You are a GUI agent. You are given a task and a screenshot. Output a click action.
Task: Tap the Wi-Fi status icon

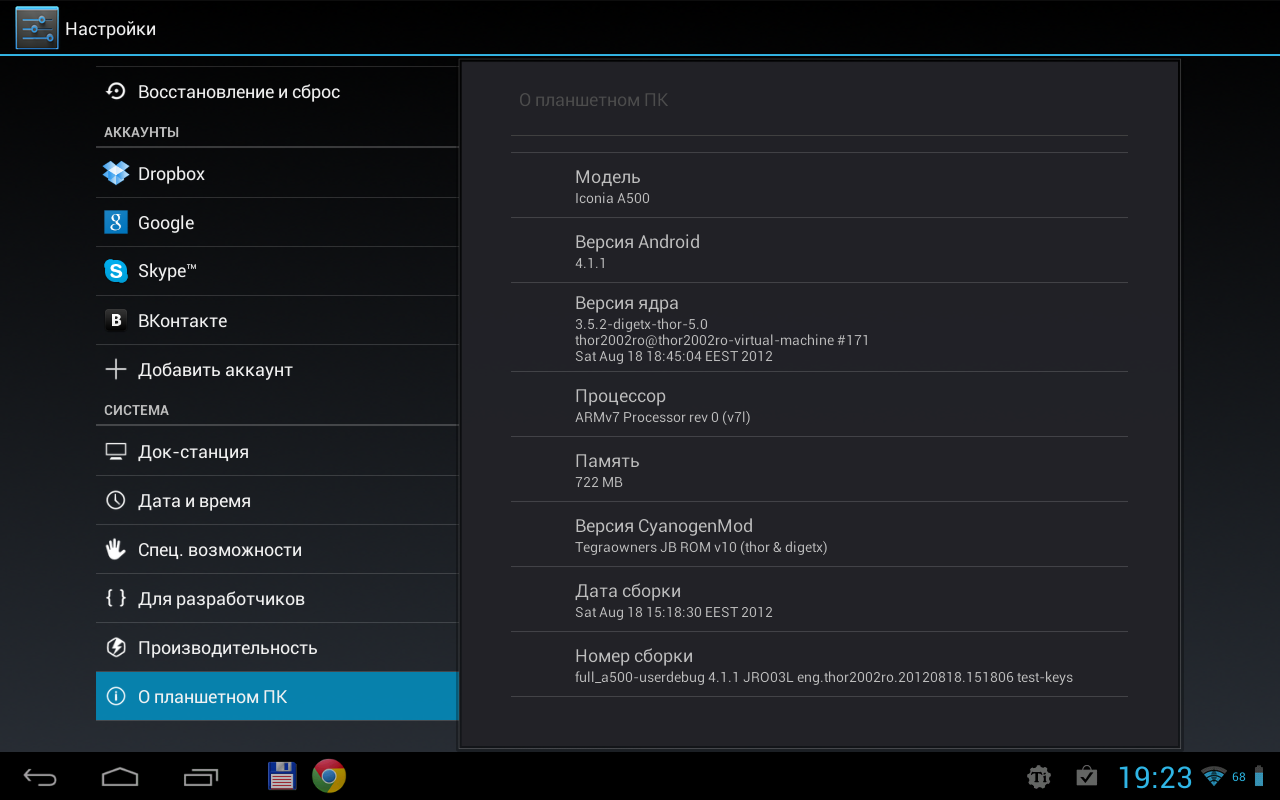1214,777
